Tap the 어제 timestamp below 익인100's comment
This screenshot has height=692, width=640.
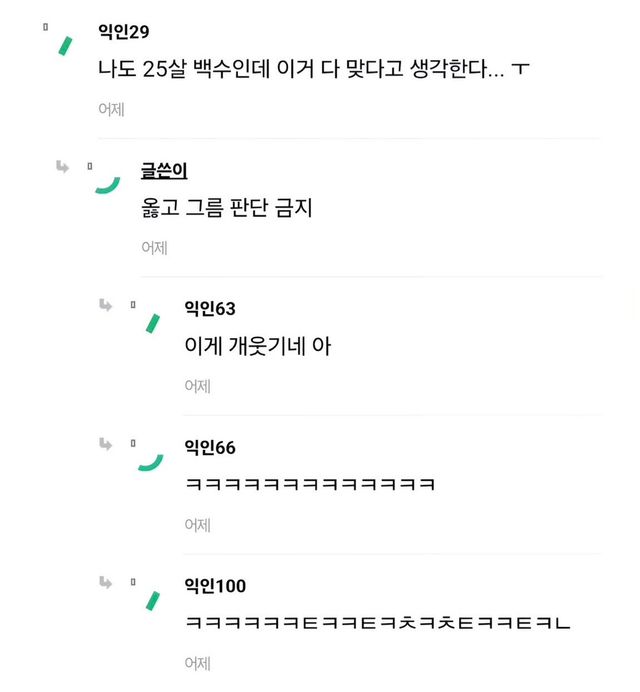click(197, 662)
